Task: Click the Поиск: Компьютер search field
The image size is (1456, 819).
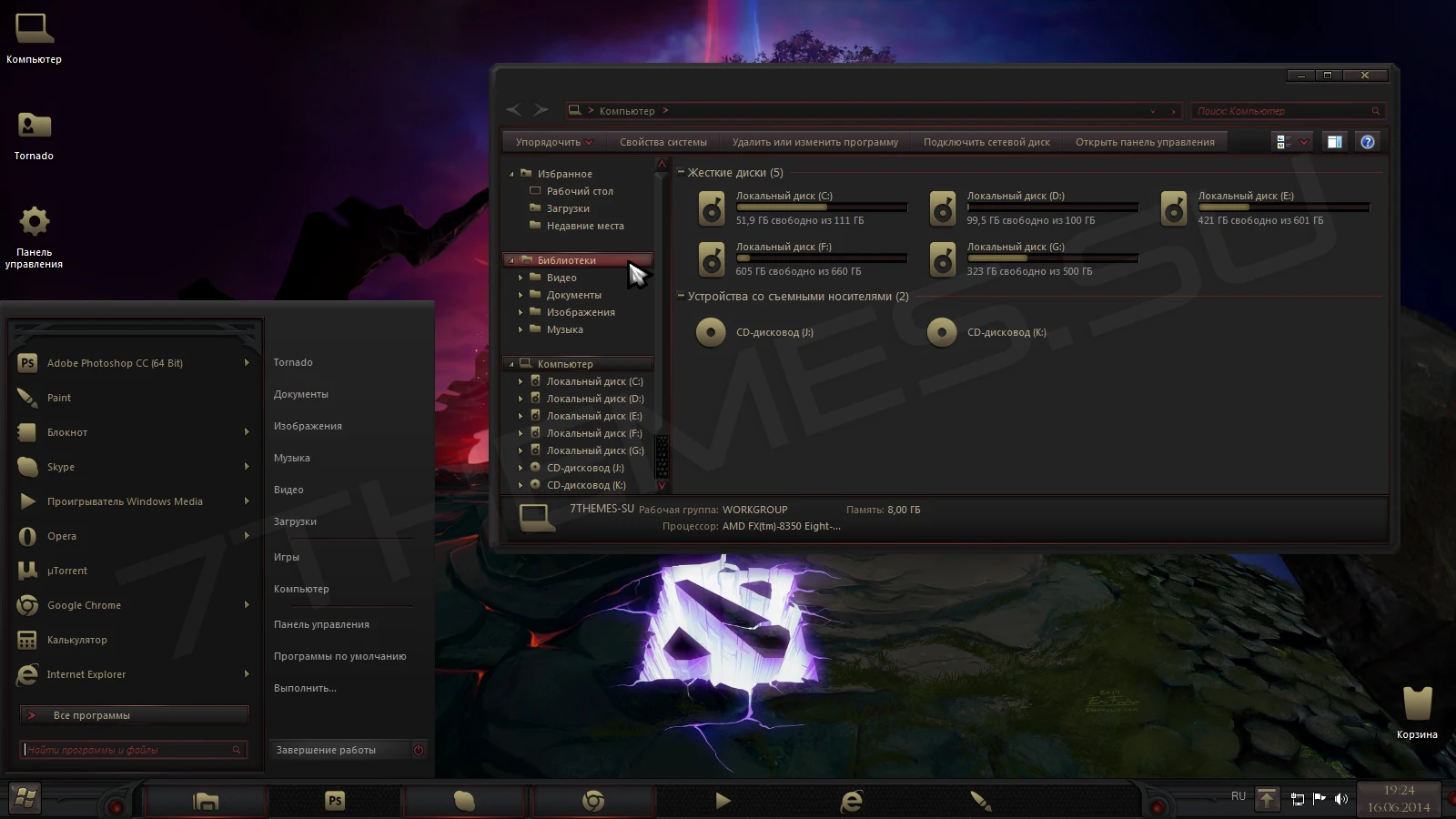Action: (x=1283, y=110)
